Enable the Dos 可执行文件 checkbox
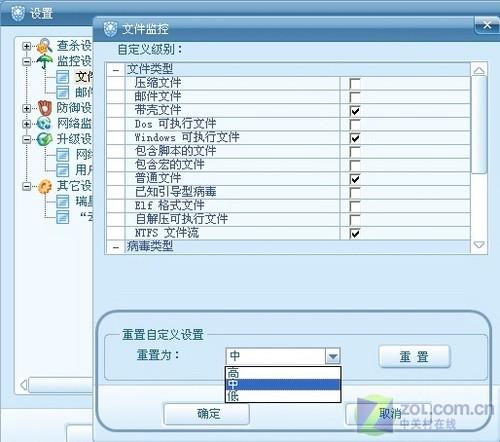Image resolution: width=500 pixels, height=442 pixels. click(x=355, y=124)
